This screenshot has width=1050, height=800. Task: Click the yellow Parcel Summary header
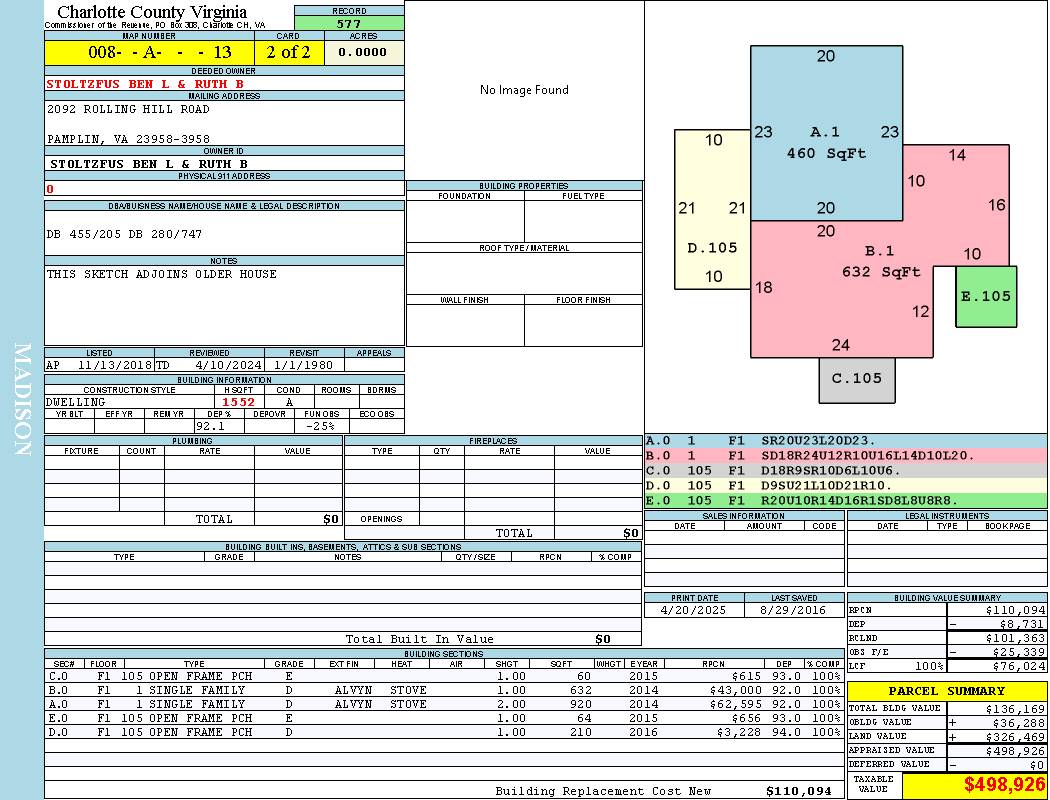point(946,691)
